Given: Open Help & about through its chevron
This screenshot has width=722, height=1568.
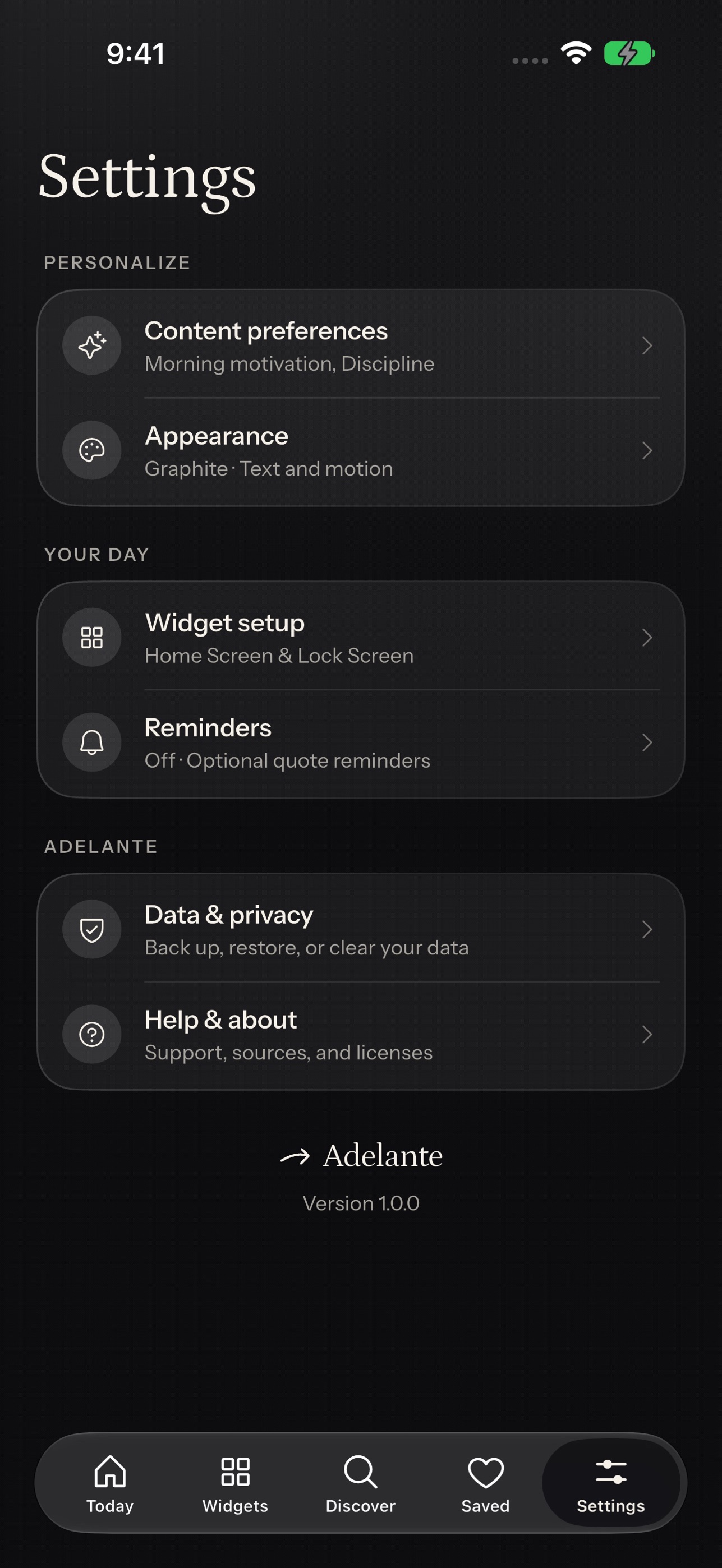Looking at the screenshot, I should pyautogui.click(x=647, y=1034).
